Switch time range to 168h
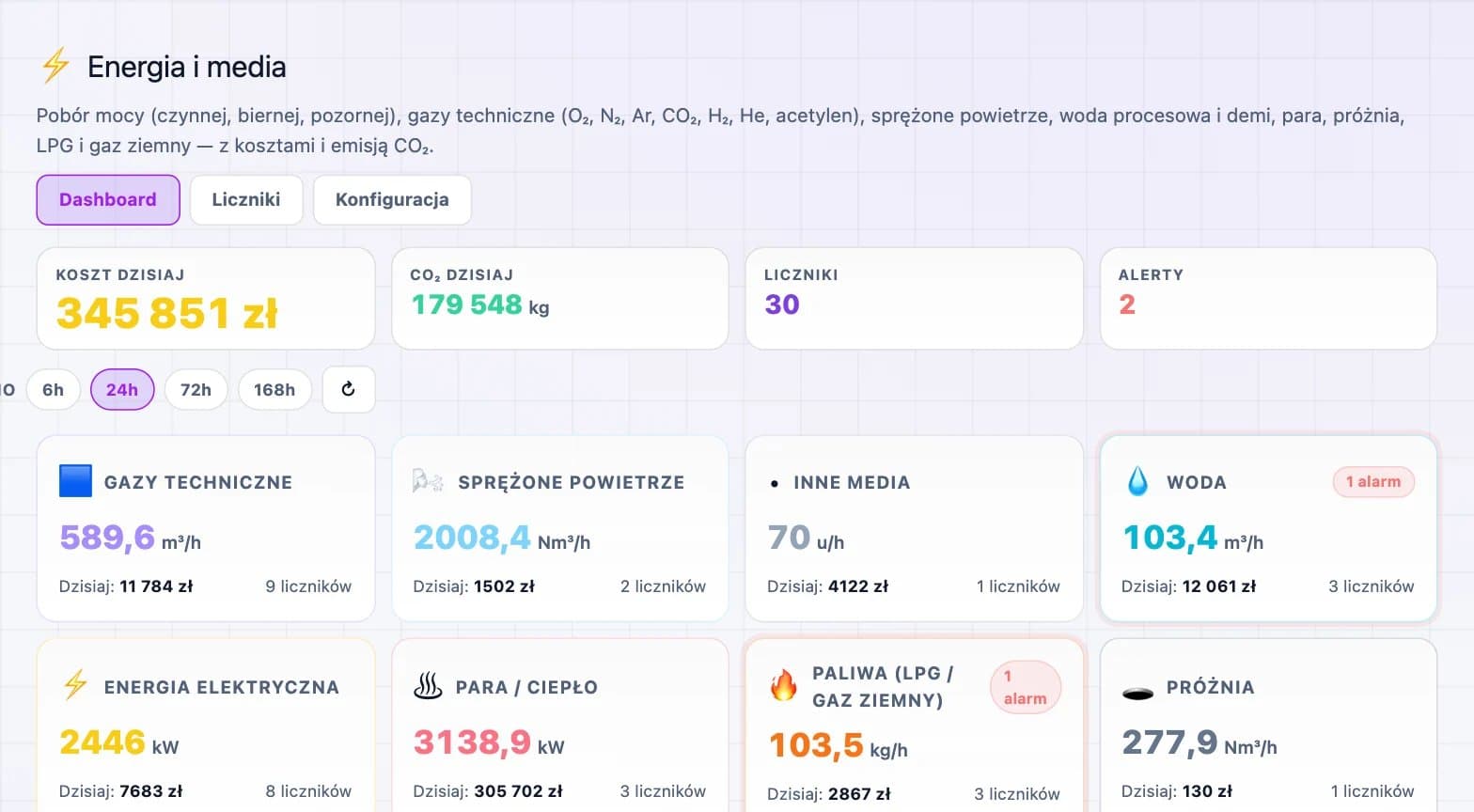Screen dimensions: 1474x812 pos(274,389)
